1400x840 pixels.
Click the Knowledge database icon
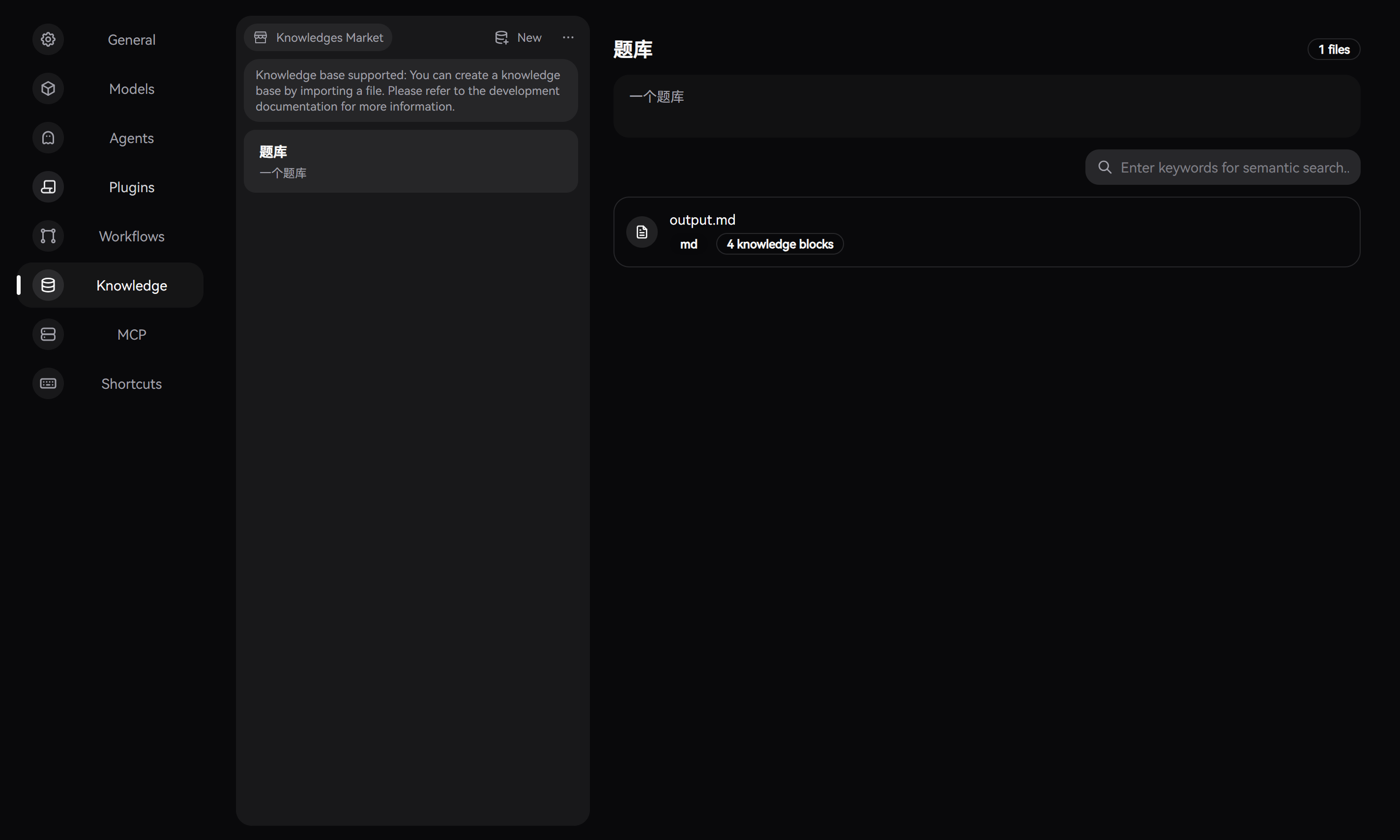(48, 285)
